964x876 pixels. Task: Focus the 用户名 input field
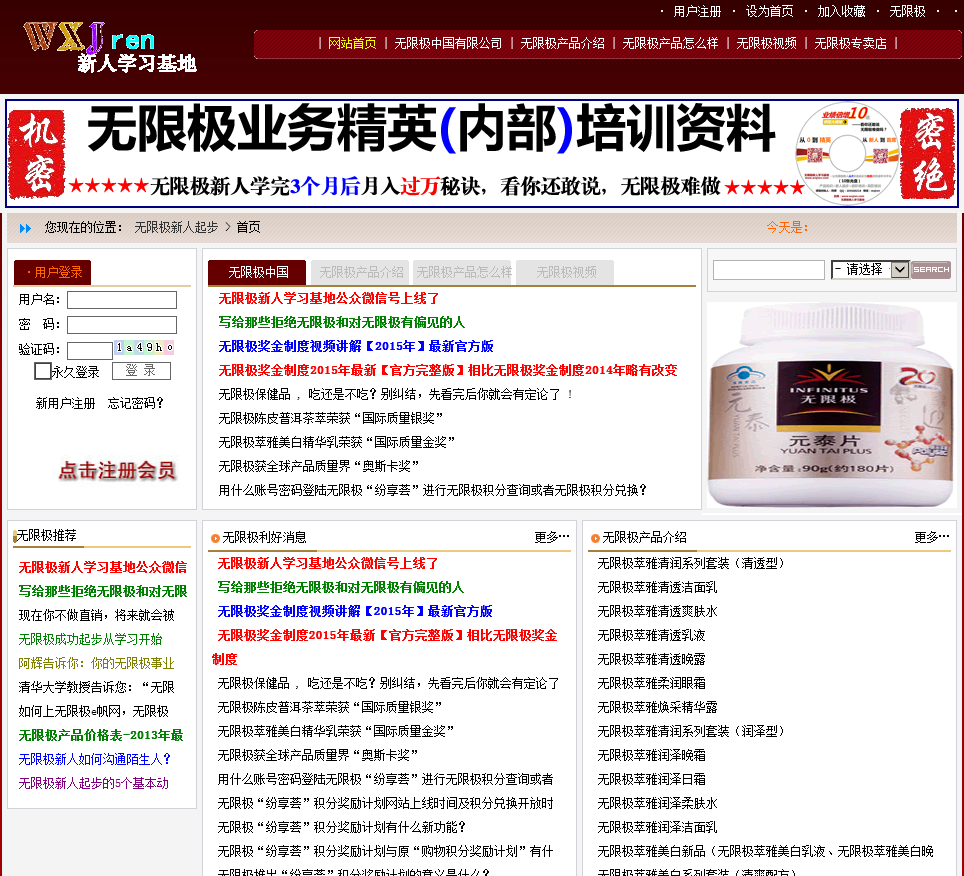[x=122, y=300]
